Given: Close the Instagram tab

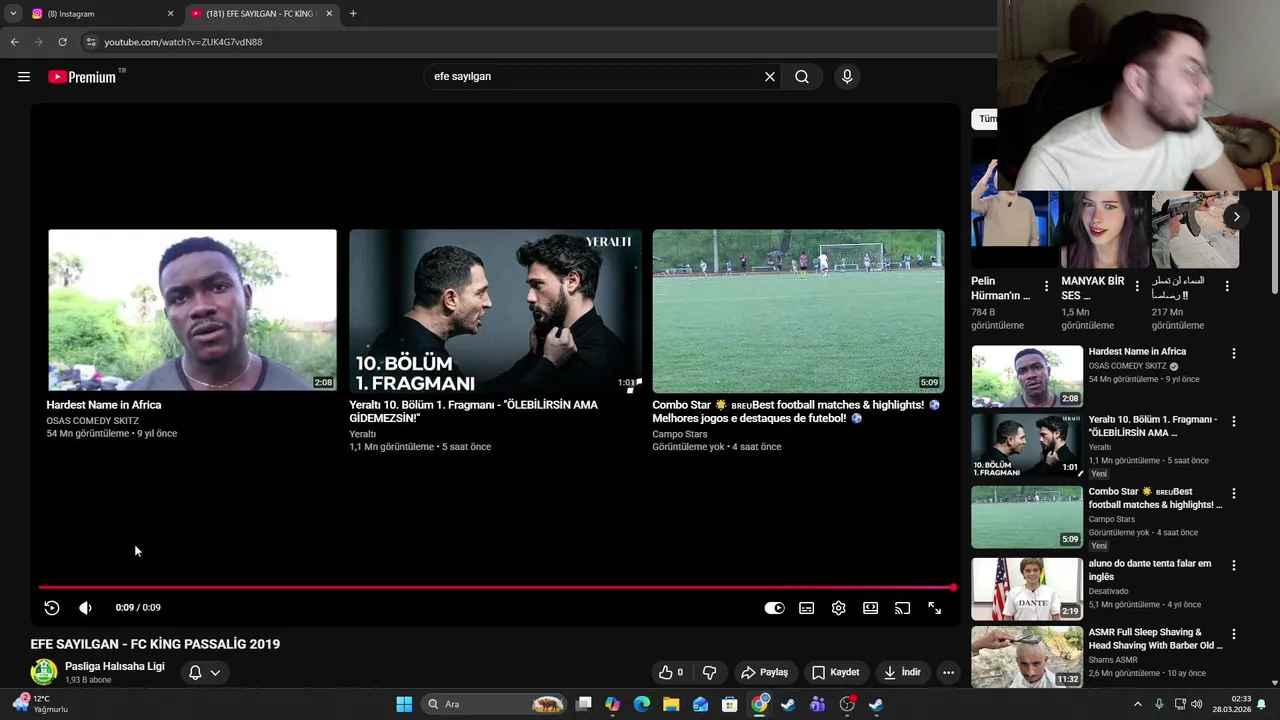Looking at the screenshot, I should tap(170, 14).
